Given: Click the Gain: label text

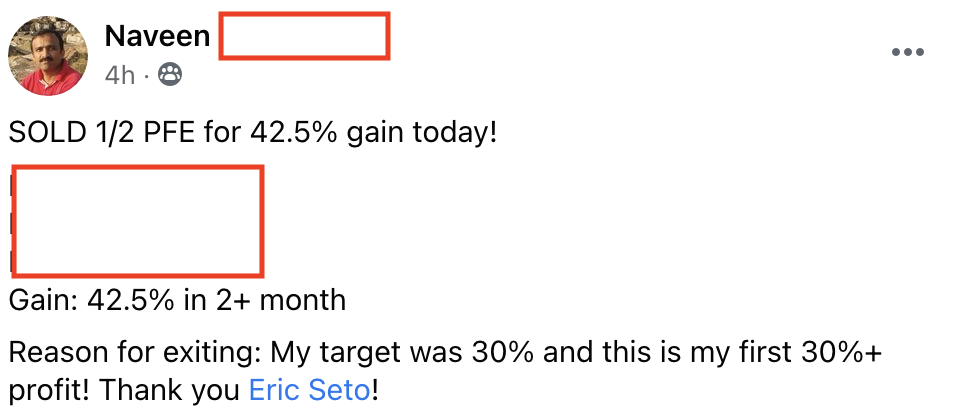Looking at the screenshot, I should (x=43, y=301).
